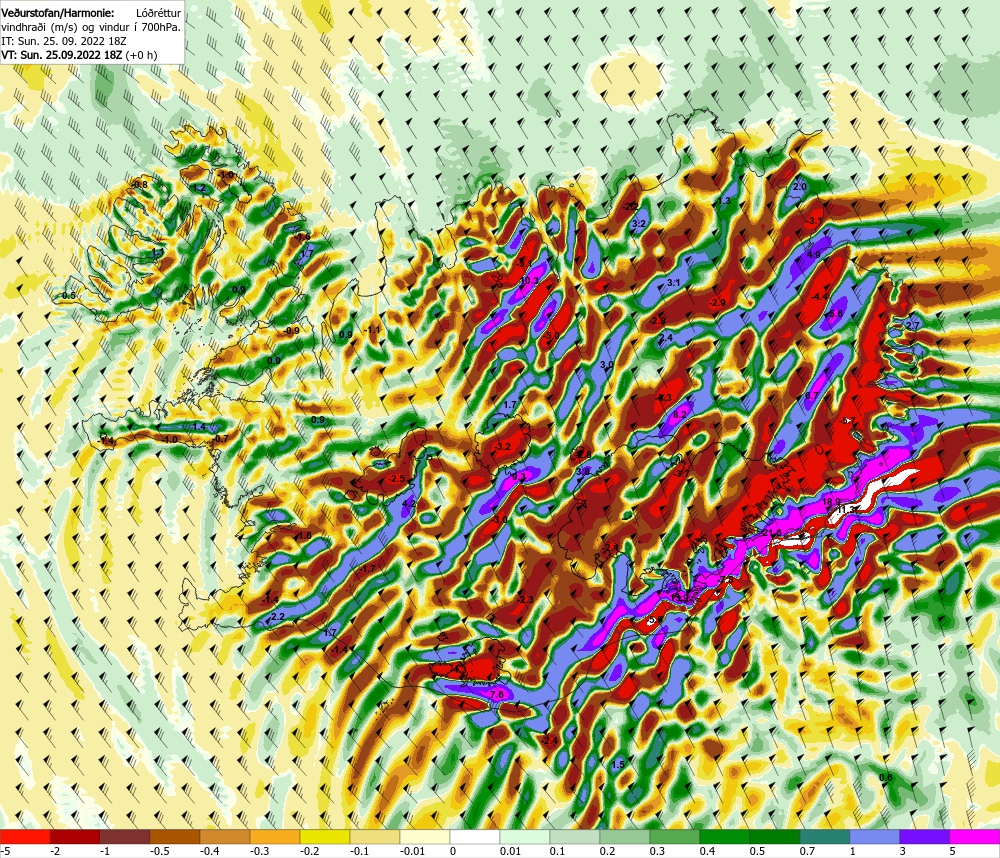This screenshot has width=1000, height=858.
Task: Click the Veðurstofan/Harmonie title text
Action: [x=58, y=13]
